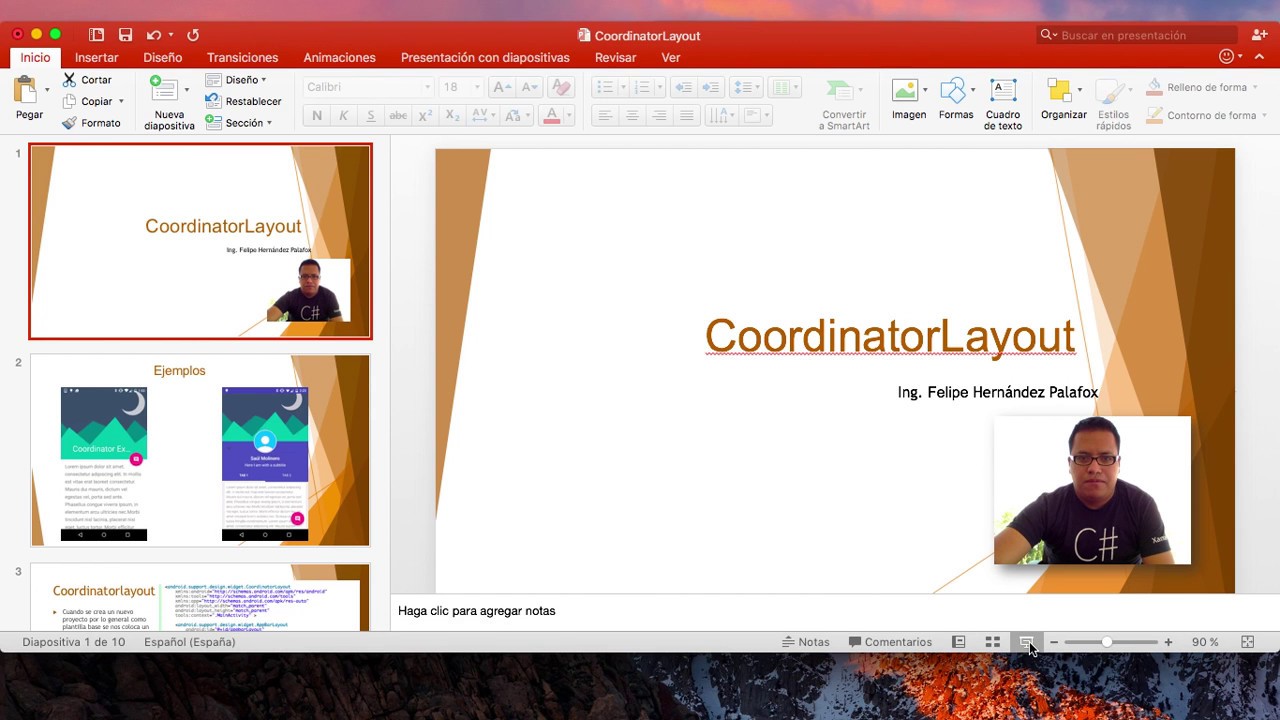The height and width of the screenshot is (720, 1280).
Task: Click the undo arrow icon
Action: [x=153, y=35]
